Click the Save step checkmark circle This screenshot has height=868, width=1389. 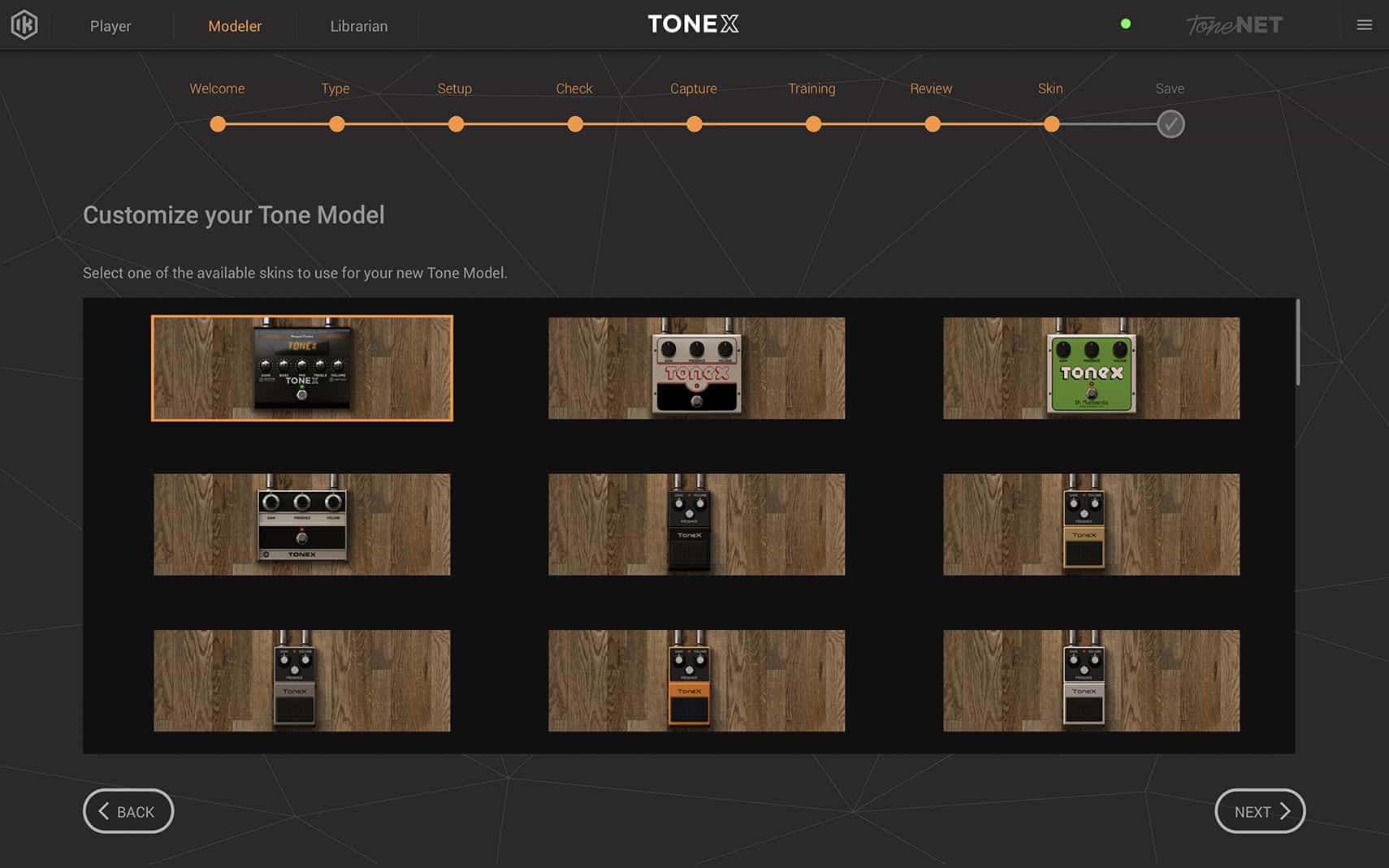coord(1170,124)
